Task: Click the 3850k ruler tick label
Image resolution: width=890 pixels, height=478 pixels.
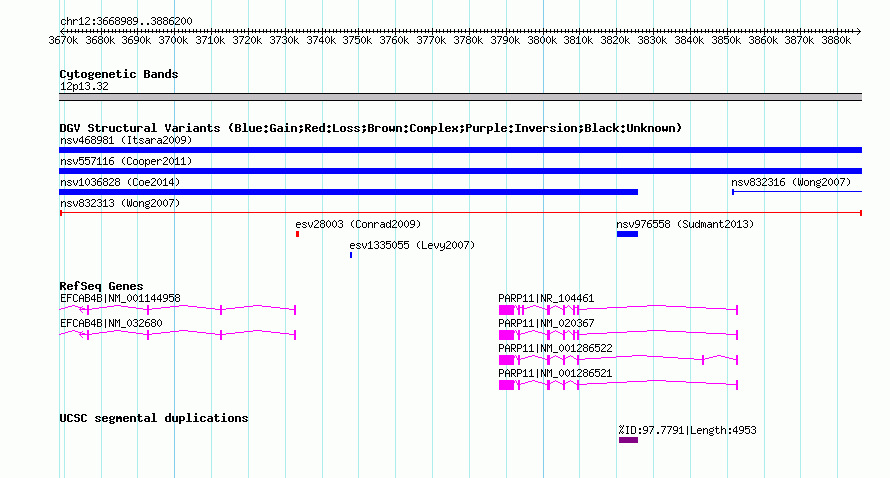Action: coord(726,40)
